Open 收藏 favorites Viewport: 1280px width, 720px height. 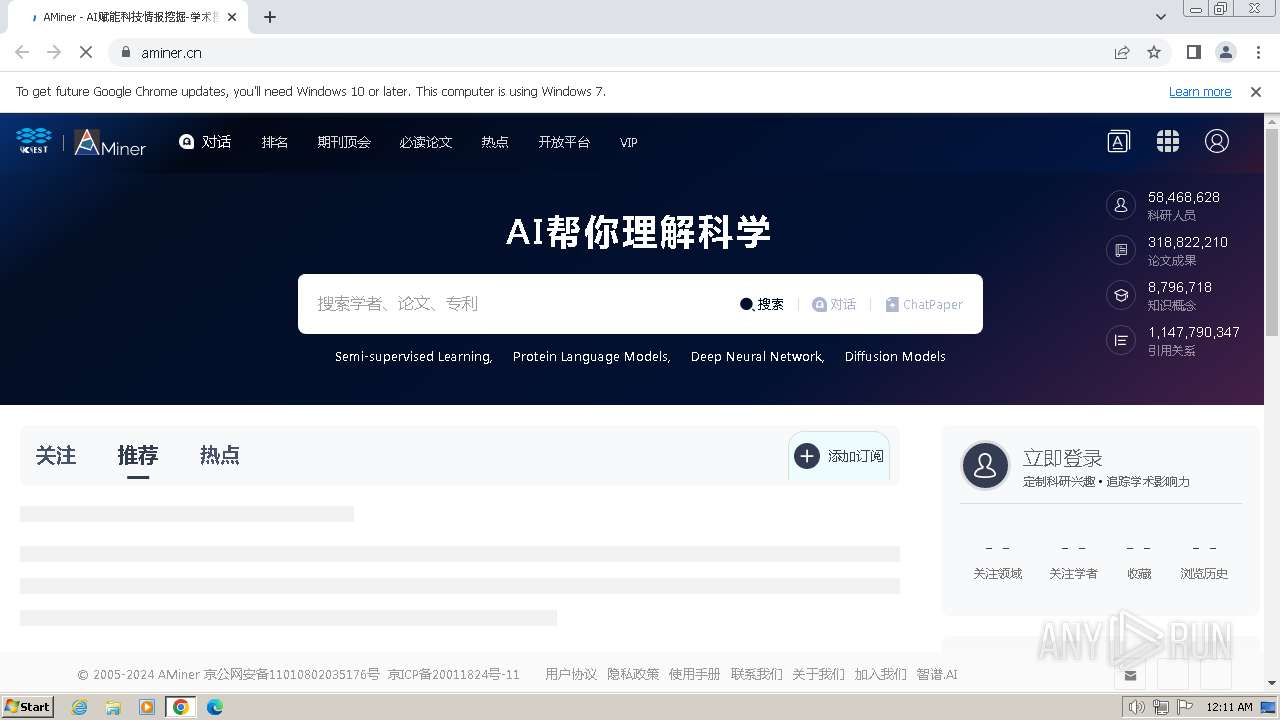1139,561
